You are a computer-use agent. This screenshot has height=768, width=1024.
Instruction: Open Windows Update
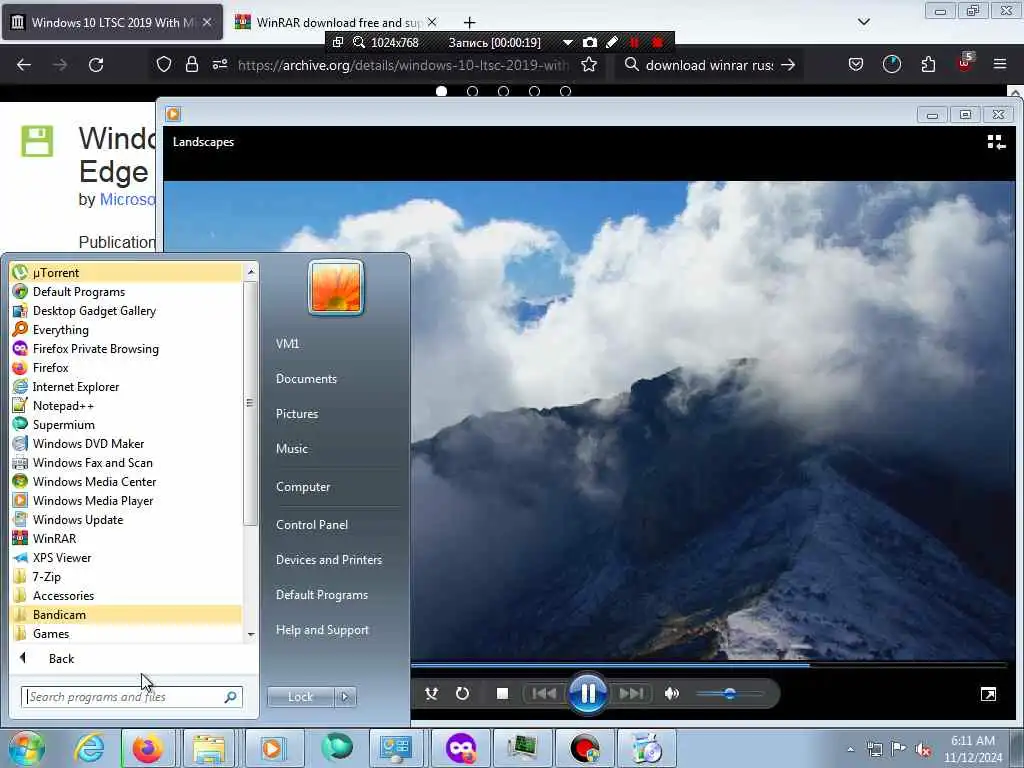coord(126,519)
